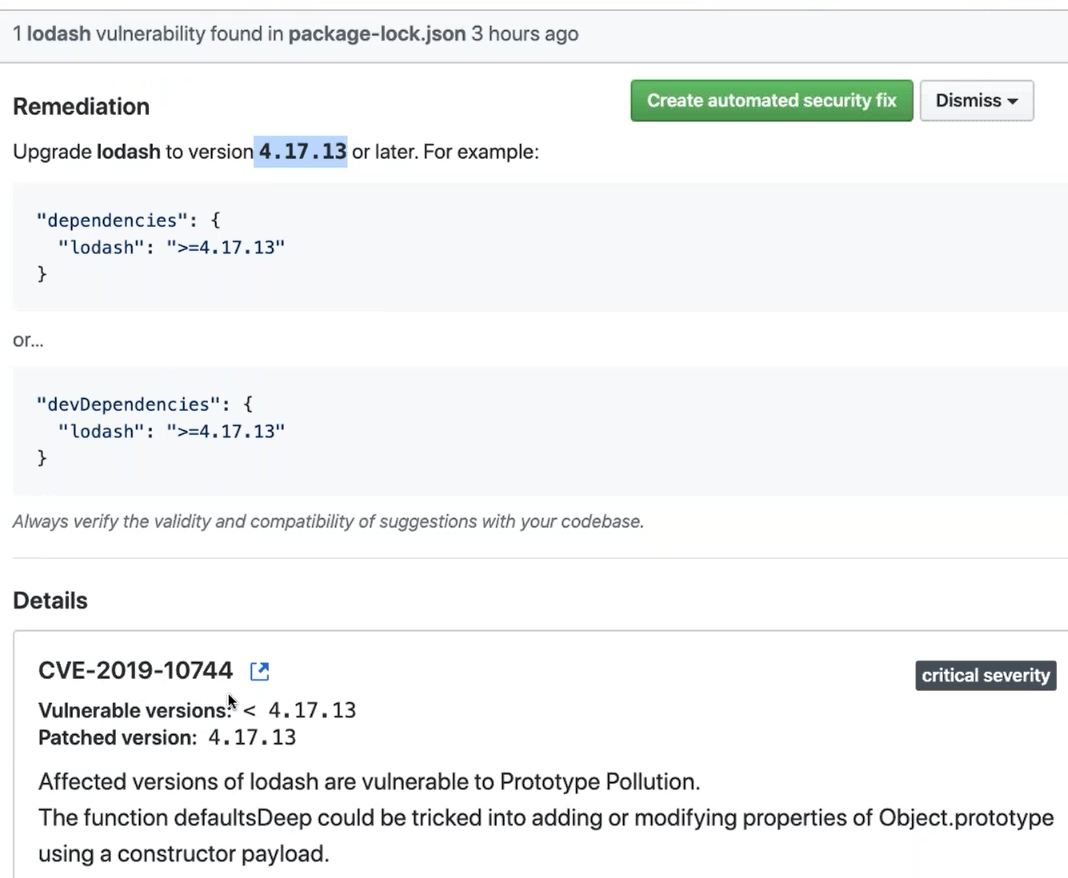Select the highlighted 4.17.13 version in Remediation
The width and height of the screenshot is (1068, 878).
click(x=302, y=151)
